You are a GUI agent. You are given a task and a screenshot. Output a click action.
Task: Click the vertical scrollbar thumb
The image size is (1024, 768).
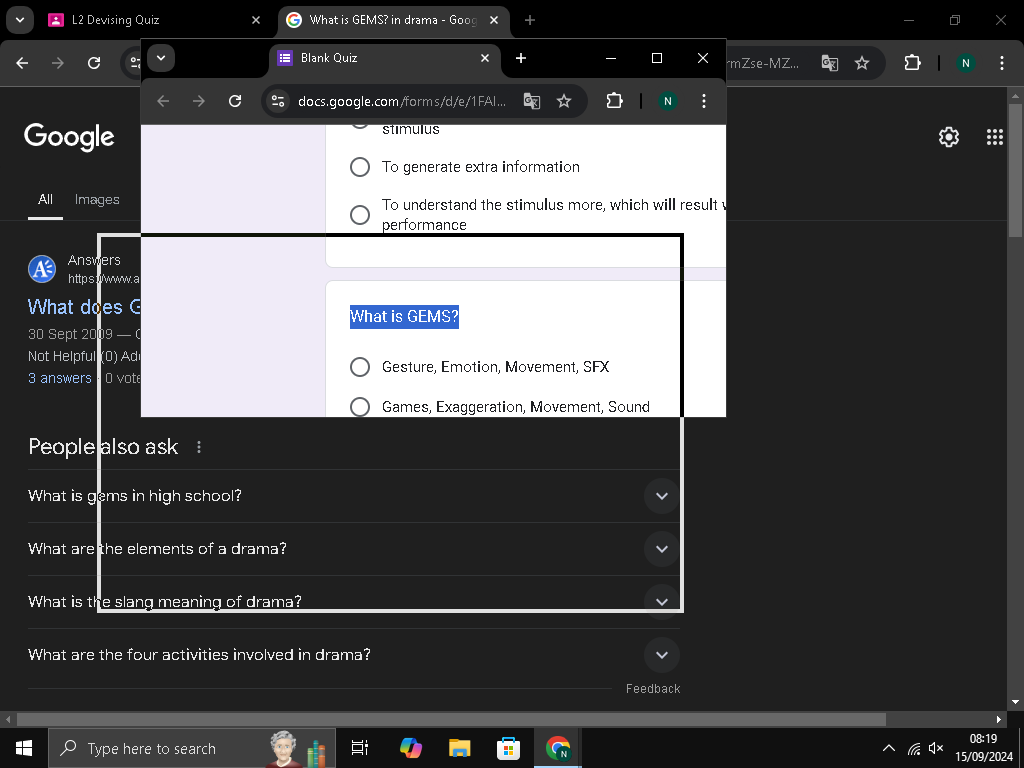tap(1015, 170)
